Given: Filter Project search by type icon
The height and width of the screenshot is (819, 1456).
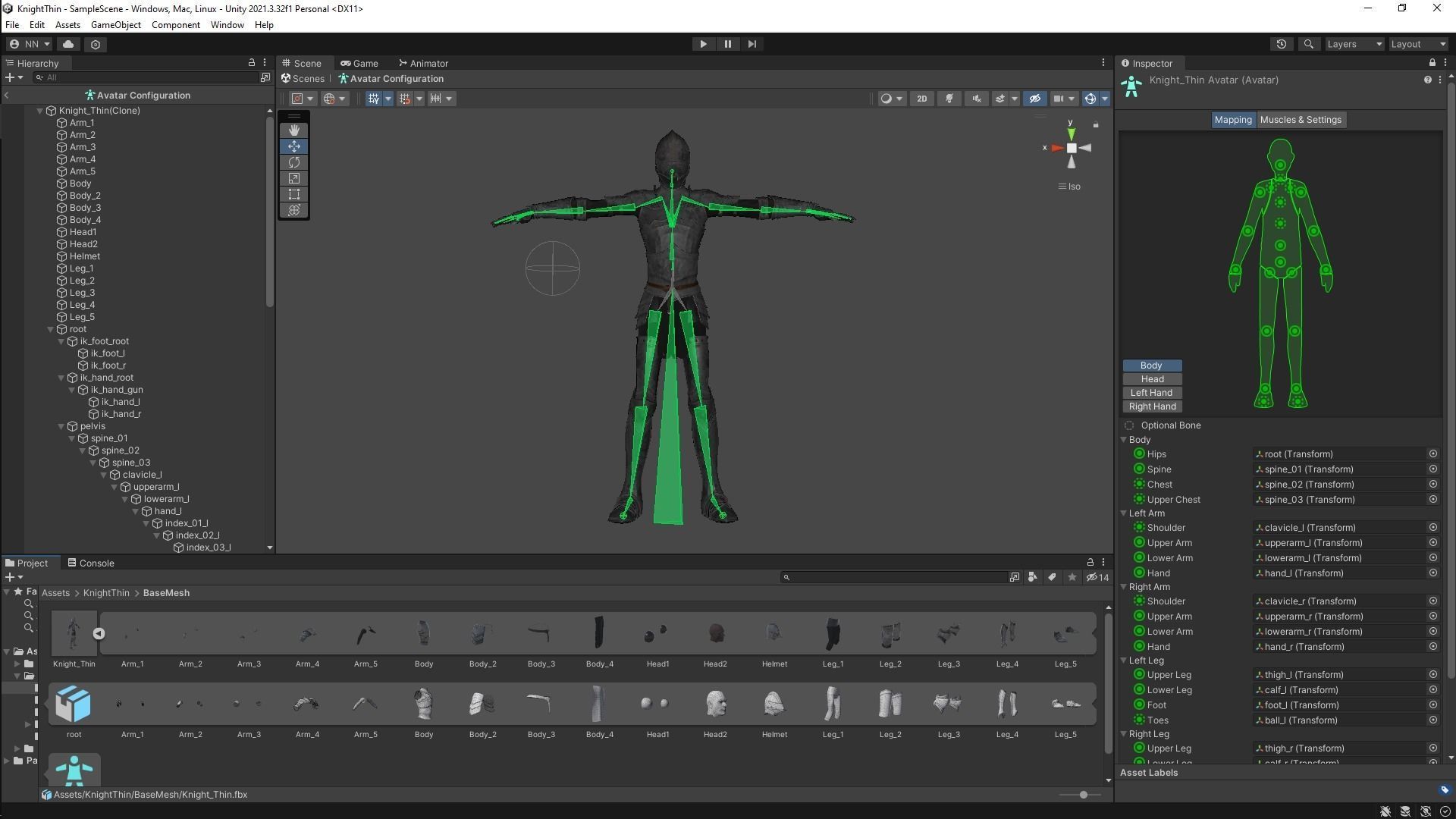Looking at the screenshot, I should click(x=1032, y=578).
